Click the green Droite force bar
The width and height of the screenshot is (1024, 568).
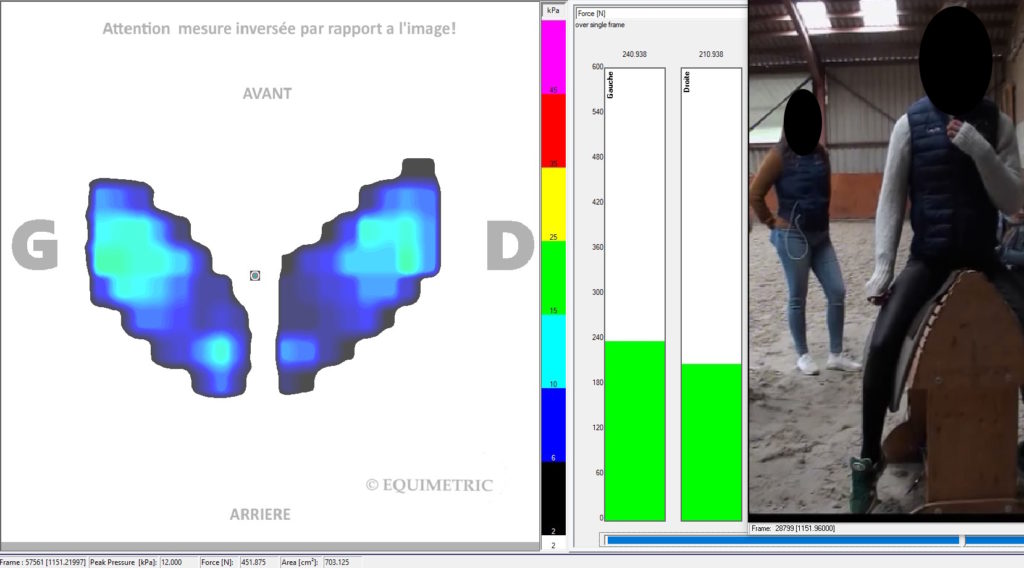[711, 441]
